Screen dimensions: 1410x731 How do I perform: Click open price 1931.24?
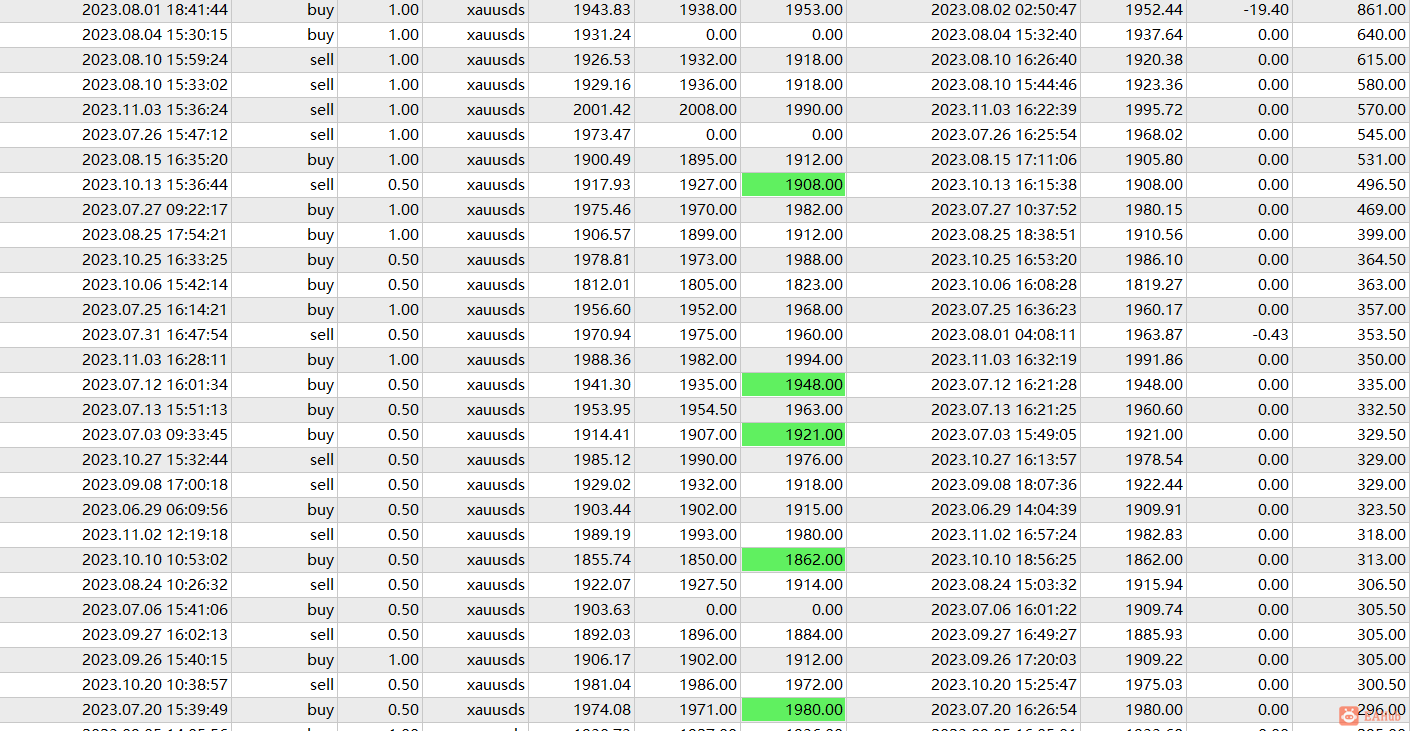pos(602,35)
